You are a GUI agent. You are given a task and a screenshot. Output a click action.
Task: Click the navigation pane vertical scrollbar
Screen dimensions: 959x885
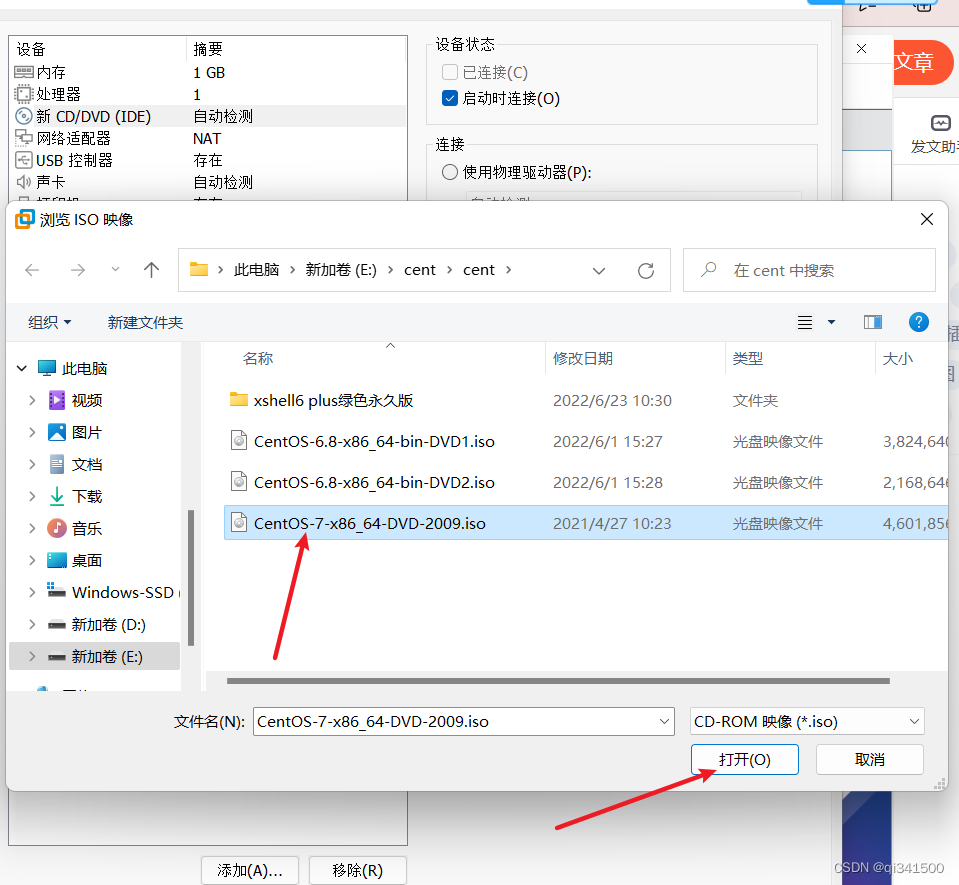(191, 577)
